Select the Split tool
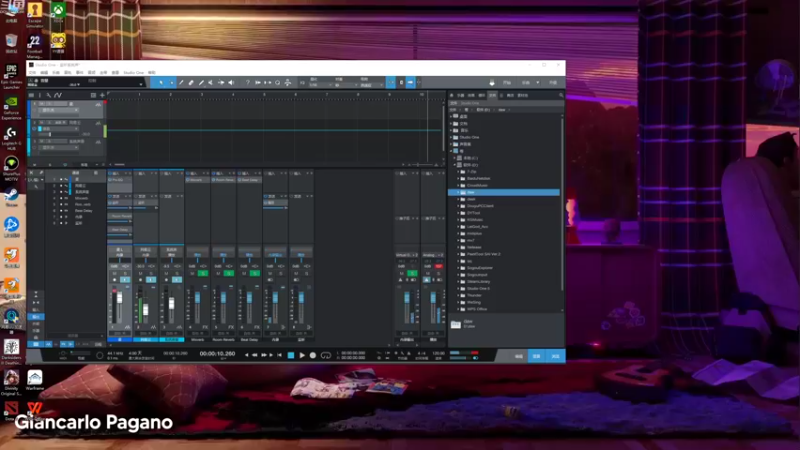The image size is (800, 450). tap(181, 83)
